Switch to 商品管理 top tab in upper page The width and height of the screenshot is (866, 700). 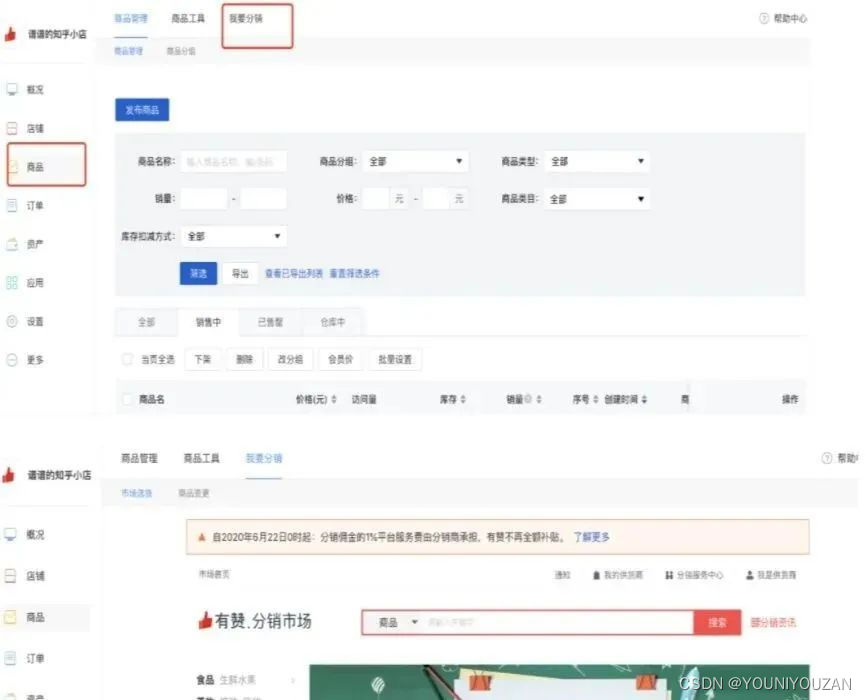tap(131, 18)
